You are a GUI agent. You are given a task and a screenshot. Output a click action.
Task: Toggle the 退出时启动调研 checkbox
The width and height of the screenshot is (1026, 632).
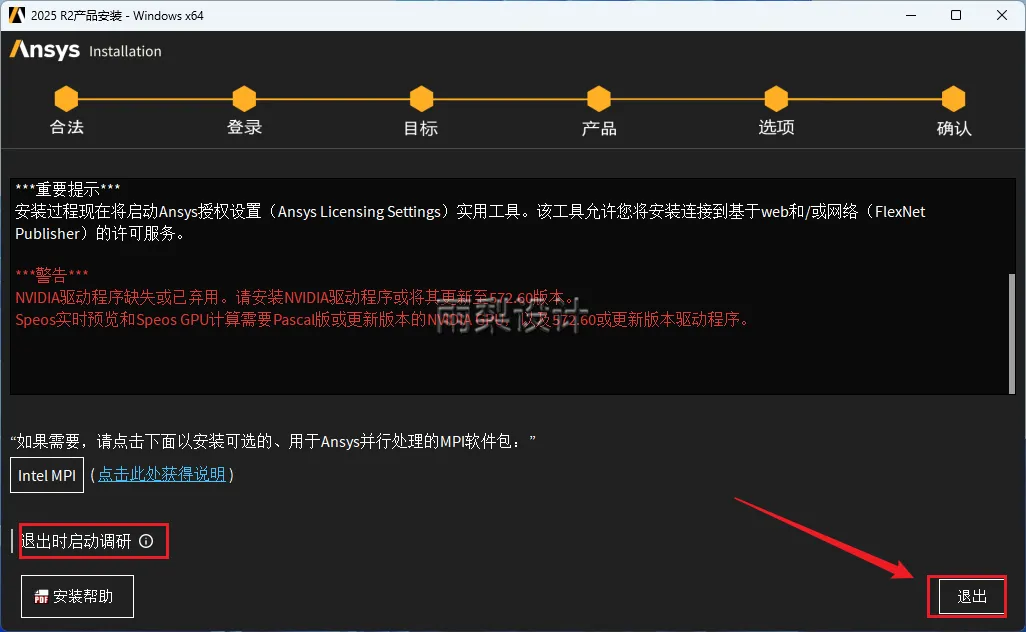pyautogui.click(x=12, y=541)
